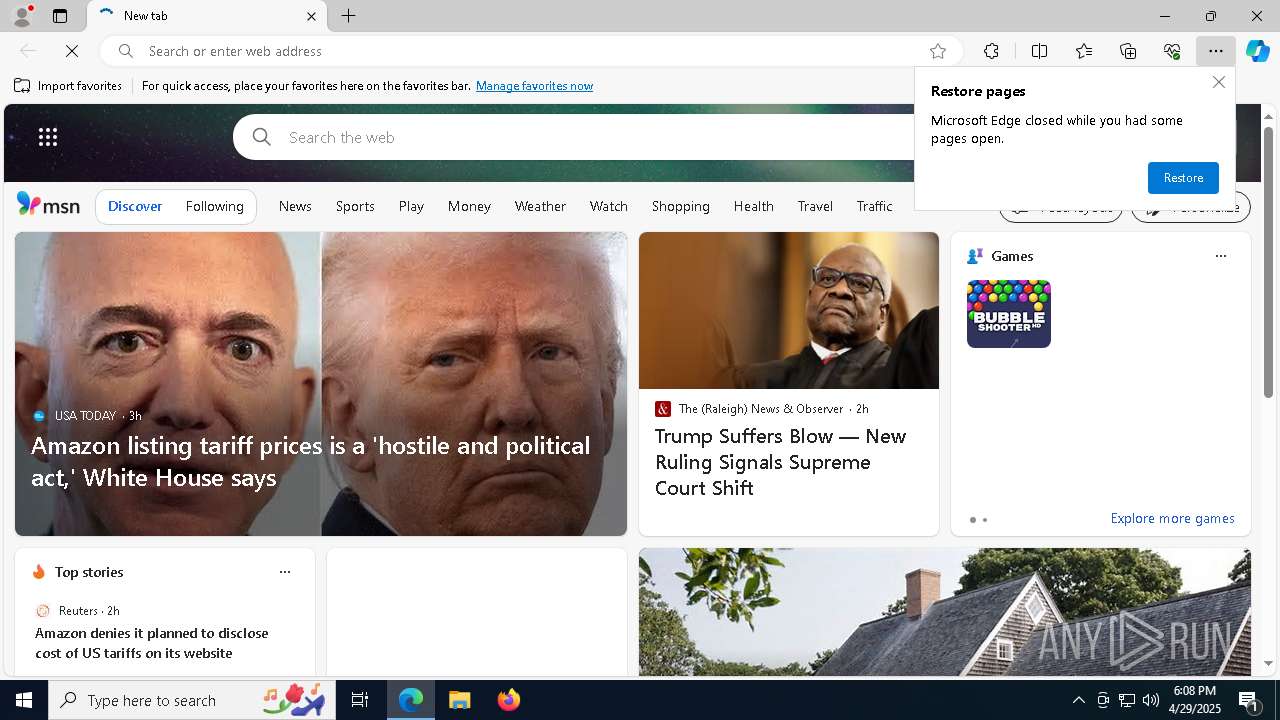Open the Edge profile icon
The width and height of the screenshot is (1280, 720).
point(21,16)
